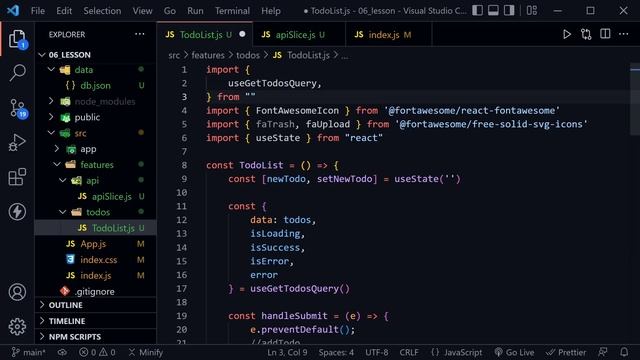Toggle the Panel layout button
This screenshot has width=640, height=360.
click(x=493, y=10)
